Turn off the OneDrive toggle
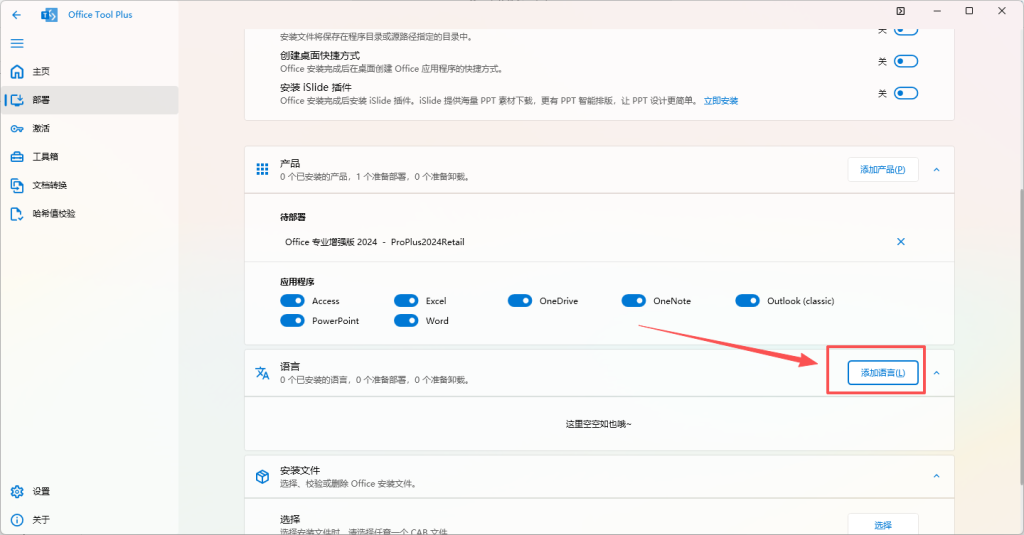Image resolution: width=1024 pixels, height=535 pixels. [x=520, y=301]
